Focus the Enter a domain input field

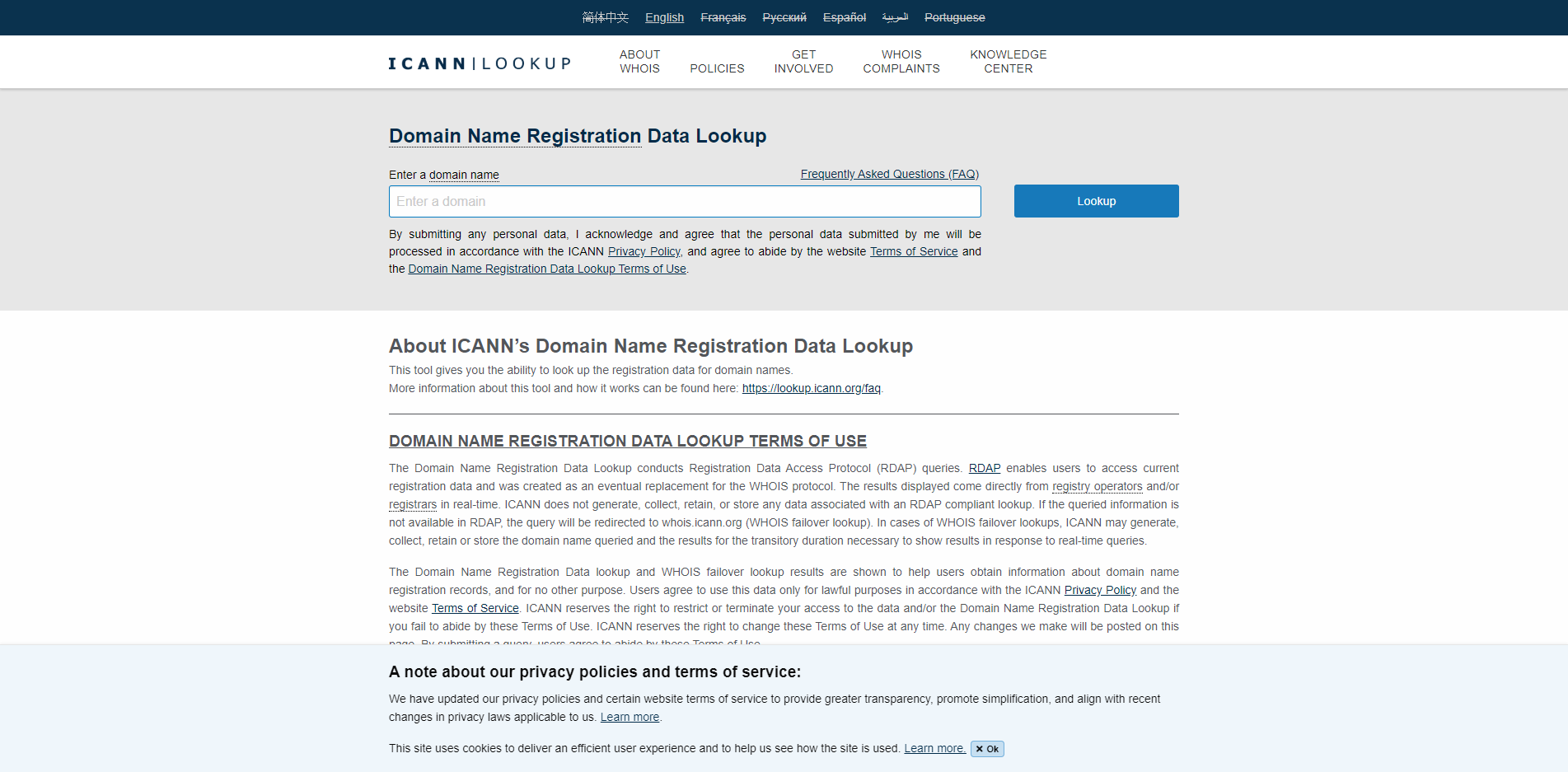[x=685, y=201]
